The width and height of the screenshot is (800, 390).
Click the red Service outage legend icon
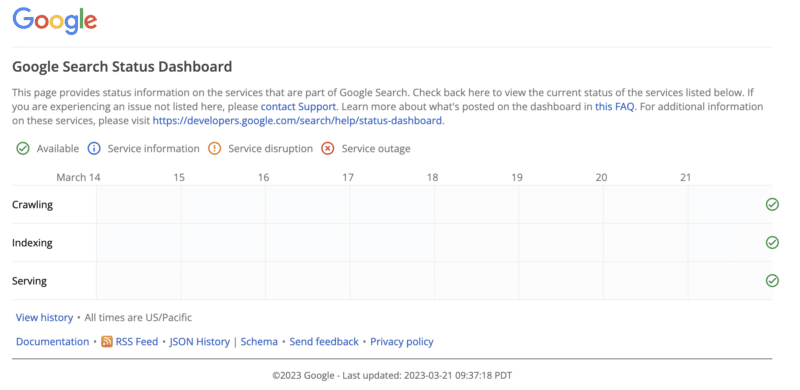click(328, 149)
